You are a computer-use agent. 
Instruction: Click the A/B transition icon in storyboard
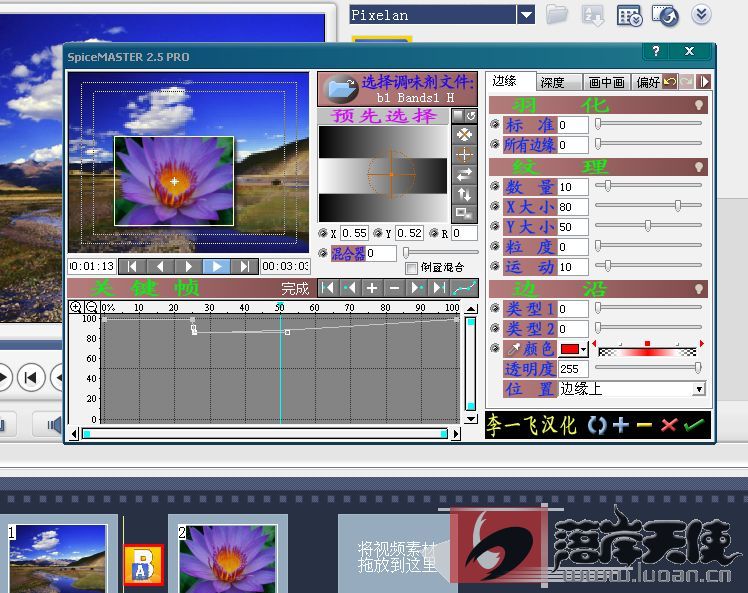[x=144, y=565]
